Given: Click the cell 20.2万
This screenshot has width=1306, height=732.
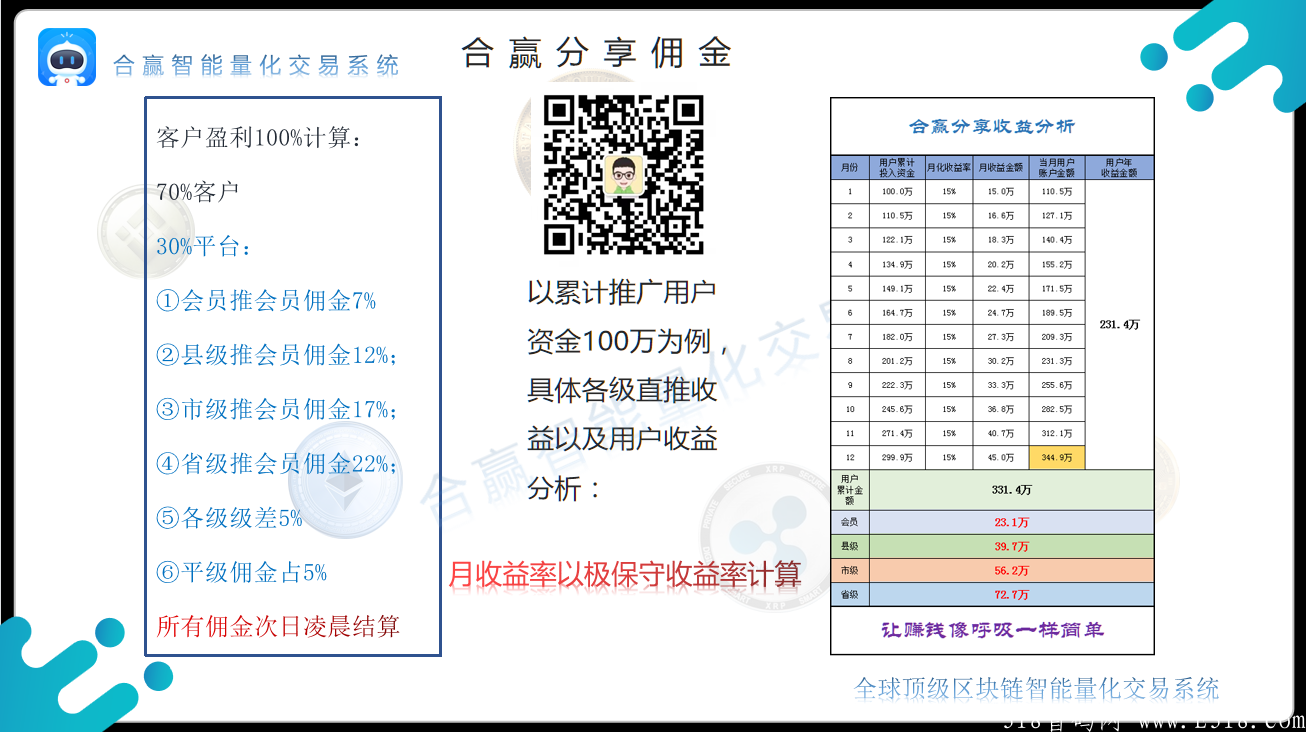Looking at the screenshot, I should tap(1001, 265).
